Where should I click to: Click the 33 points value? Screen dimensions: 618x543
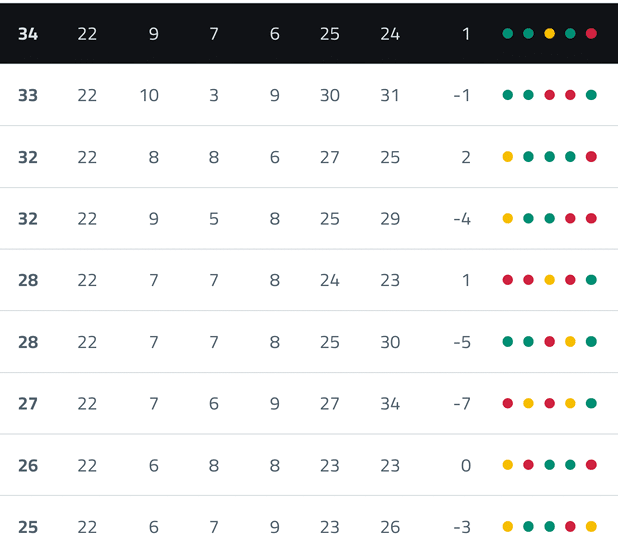coord(28,96)
